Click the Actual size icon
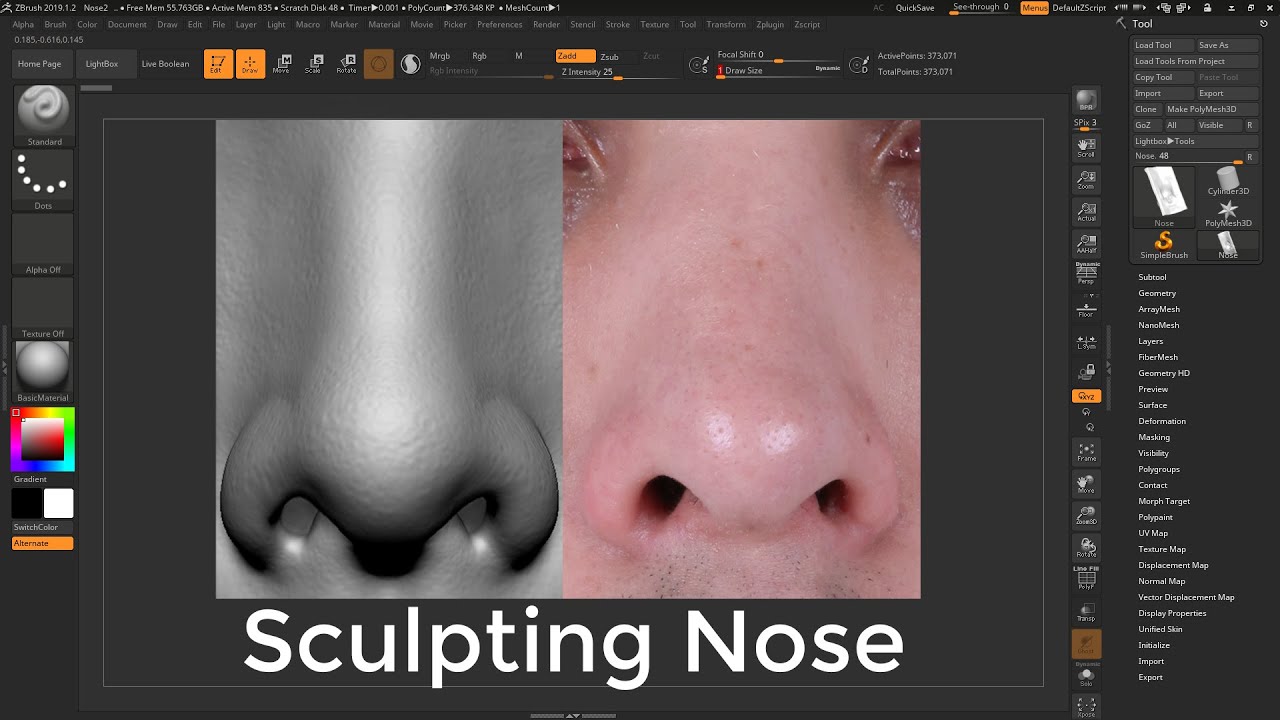This screenshot has height=720, width=1280. point(1086,212)
